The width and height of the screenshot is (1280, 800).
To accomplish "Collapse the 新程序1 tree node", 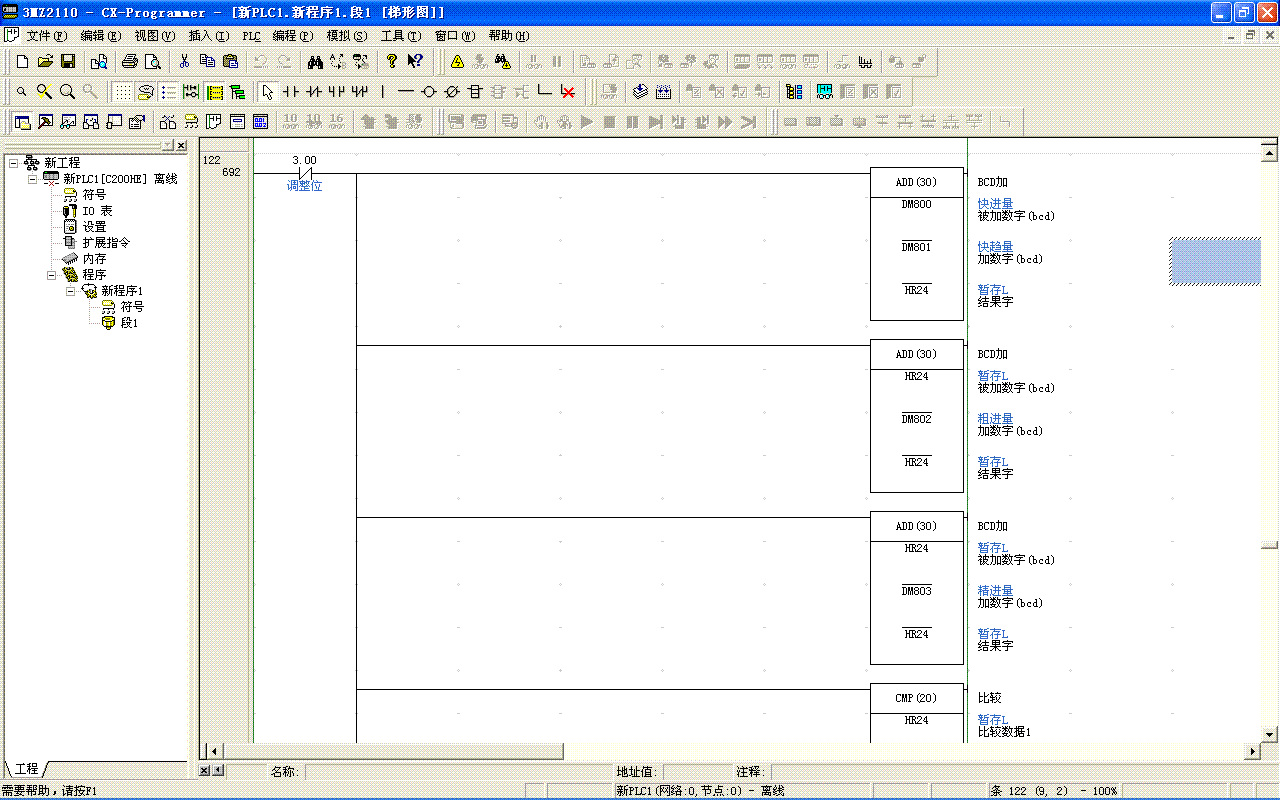I will click(71, 291).
